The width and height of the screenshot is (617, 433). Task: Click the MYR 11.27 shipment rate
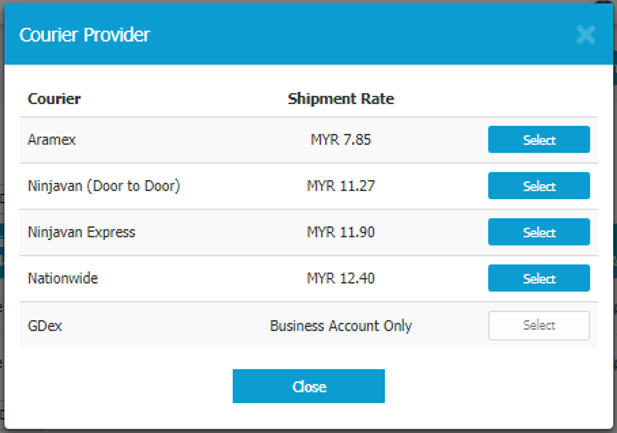point(340,186)
